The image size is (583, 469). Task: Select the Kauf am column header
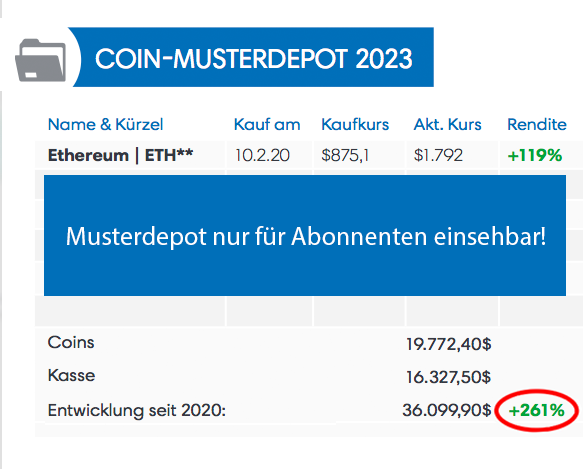point(267,124)
